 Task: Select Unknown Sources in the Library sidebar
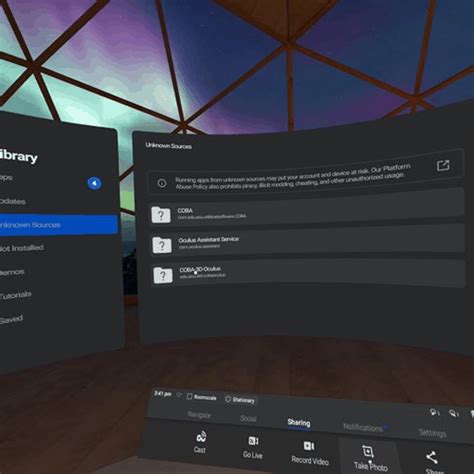coord(59,225)
